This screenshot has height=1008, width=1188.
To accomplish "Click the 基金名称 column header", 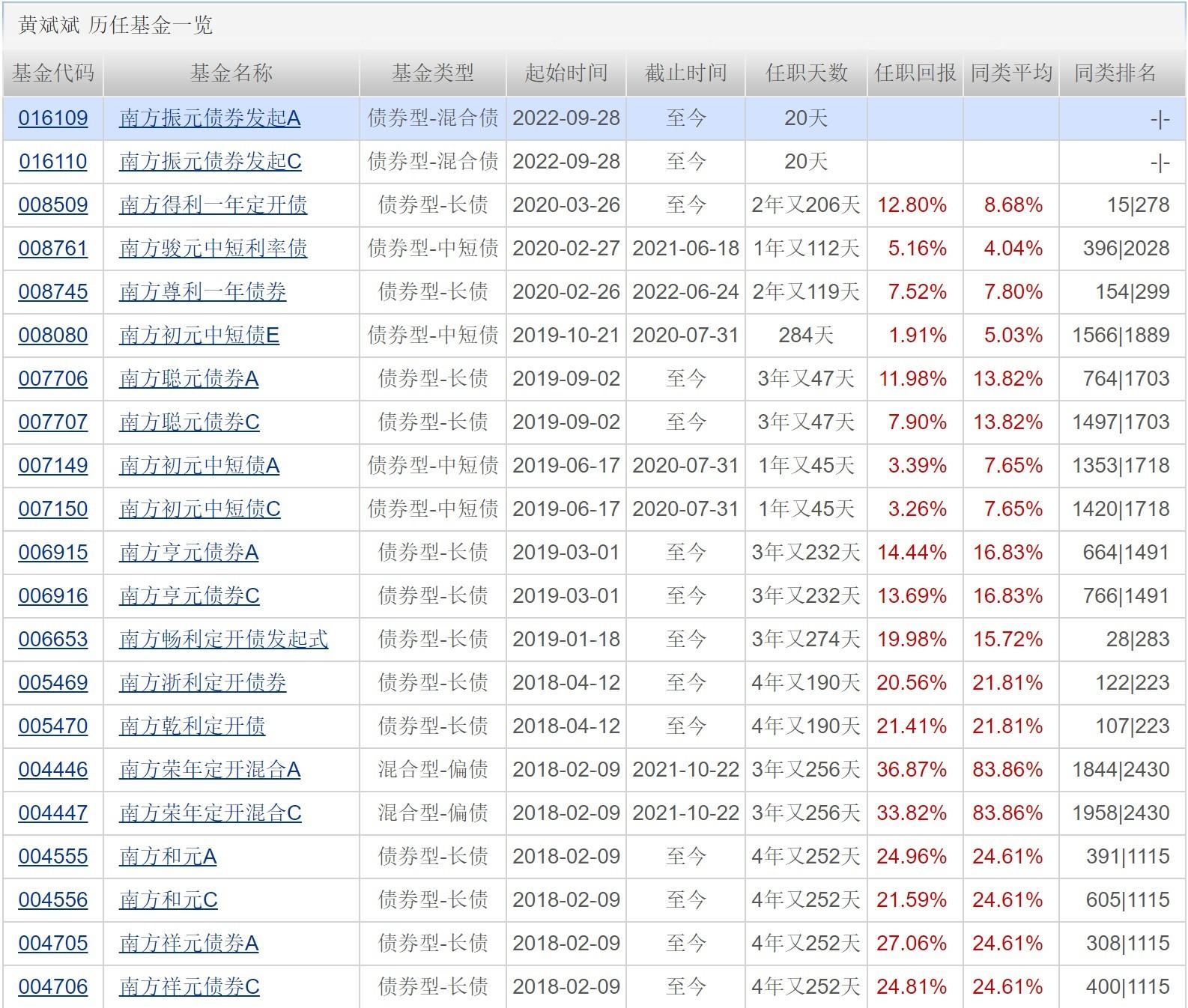I will click(x=231, y=73).
